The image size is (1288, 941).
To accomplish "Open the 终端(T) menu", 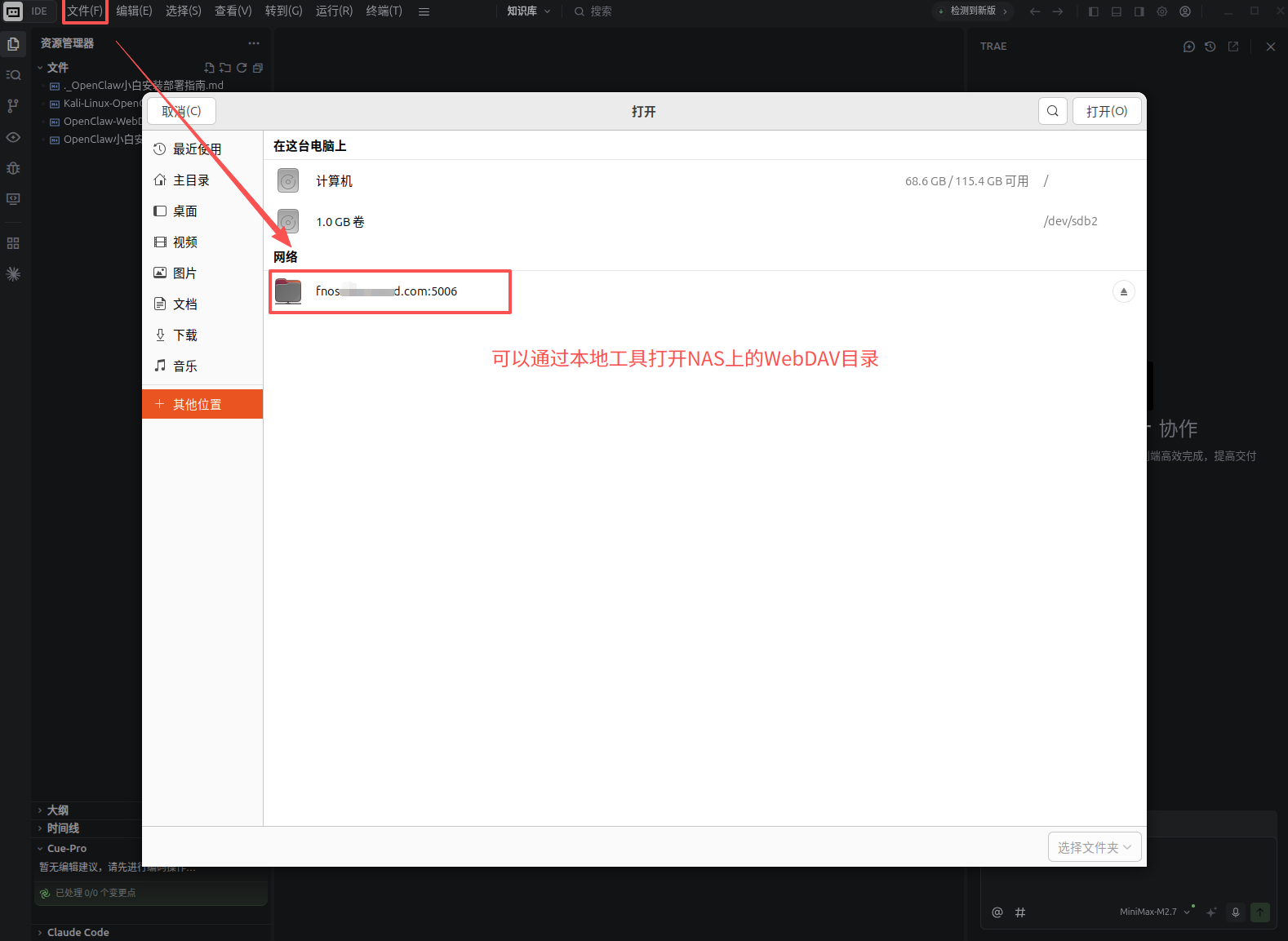I will [x=384, y=11].
